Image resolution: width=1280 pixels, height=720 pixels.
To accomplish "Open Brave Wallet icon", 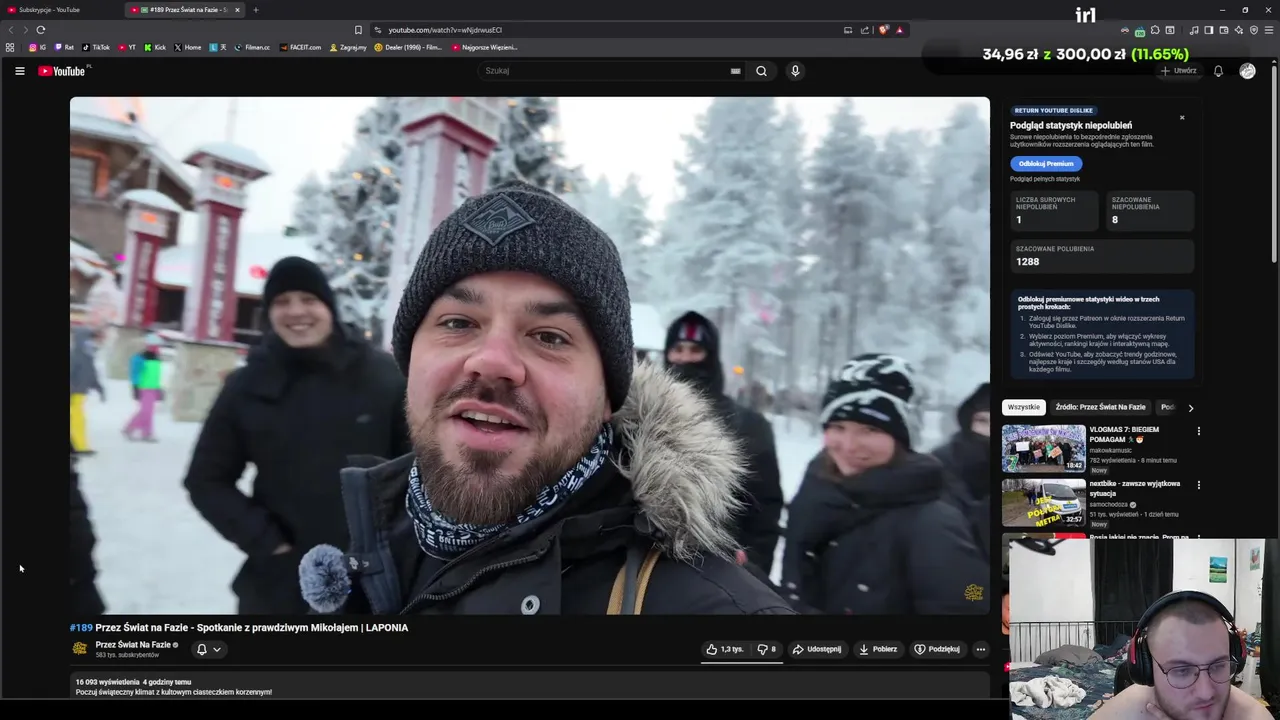I will pos(1224,30).
